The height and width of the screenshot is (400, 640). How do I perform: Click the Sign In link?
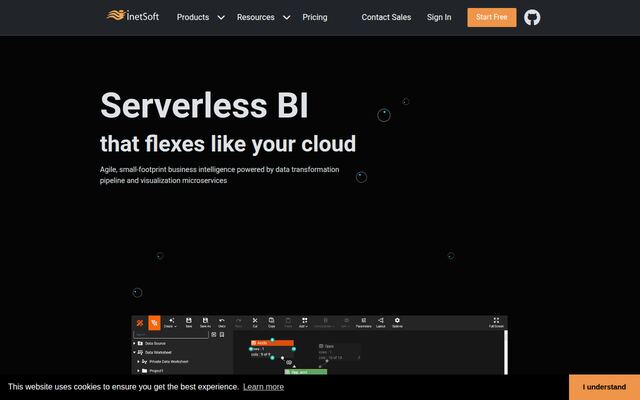439,17
